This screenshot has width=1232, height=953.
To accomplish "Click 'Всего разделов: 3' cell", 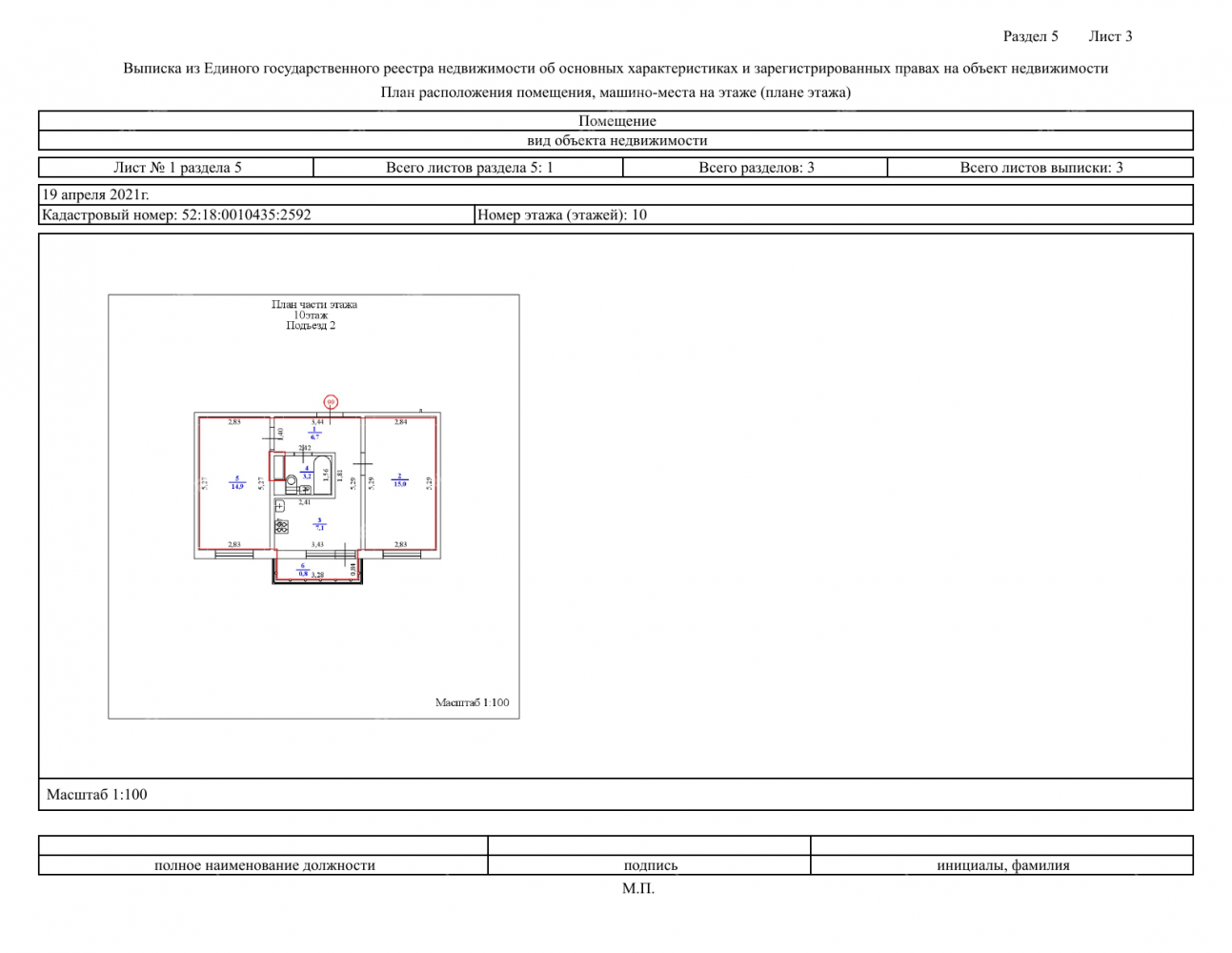I will pyautogui.click(x=756, y=168).
